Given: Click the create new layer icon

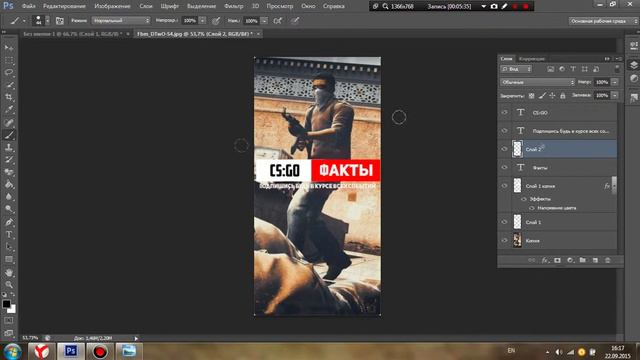Looking at the screenshot, I should coord(595,260).
